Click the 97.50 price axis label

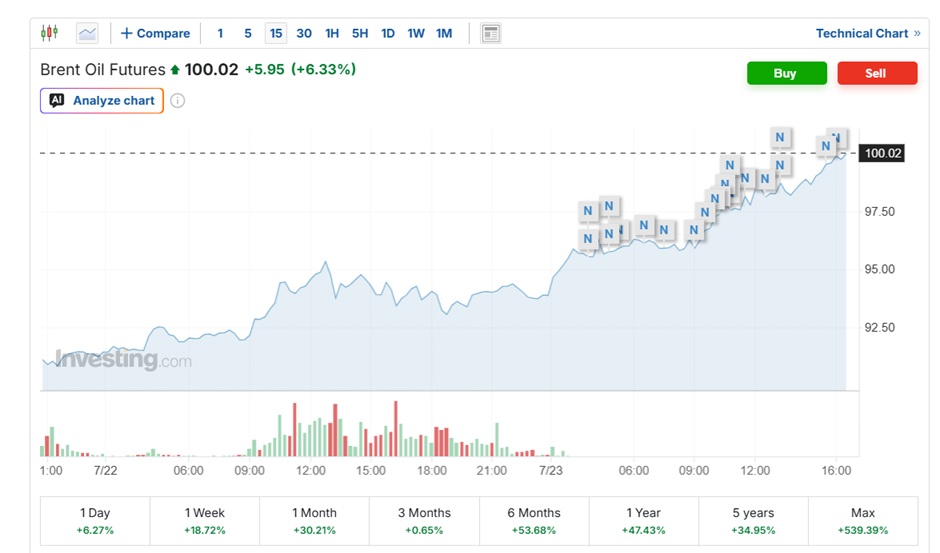(x=879, y=212)
